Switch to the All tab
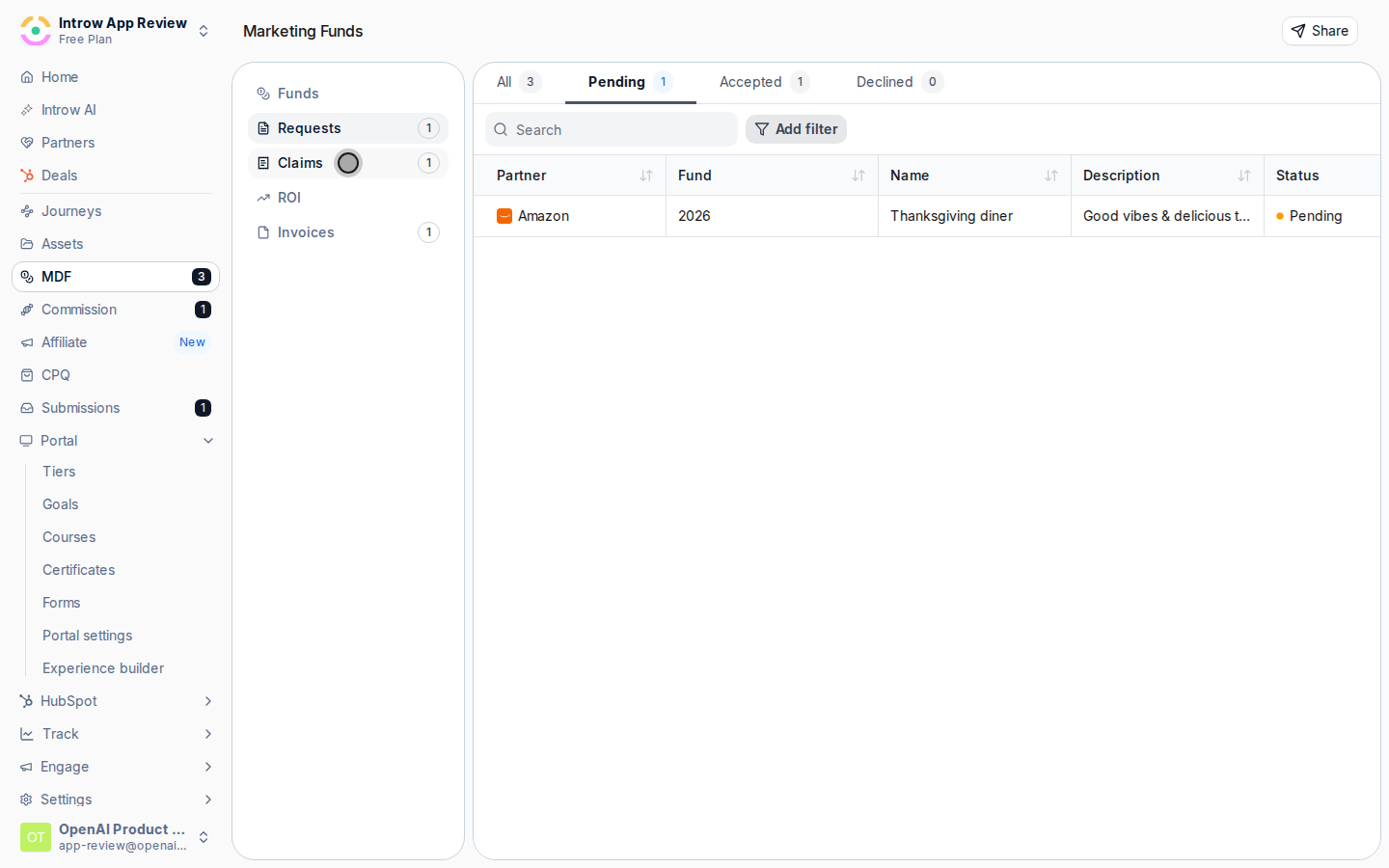 [x=519, y=82]
